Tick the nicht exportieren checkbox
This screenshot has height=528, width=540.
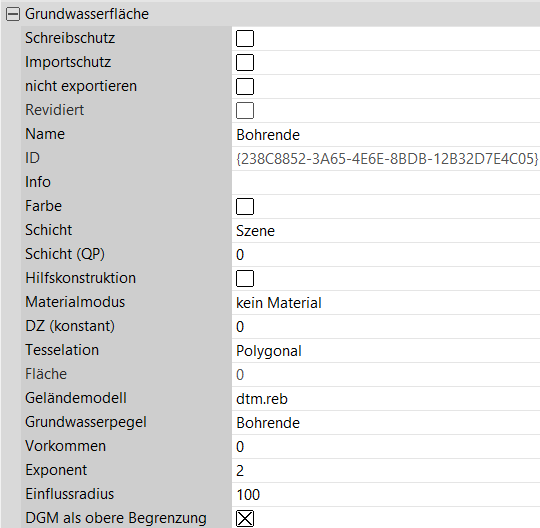click(x=245, y=86)
